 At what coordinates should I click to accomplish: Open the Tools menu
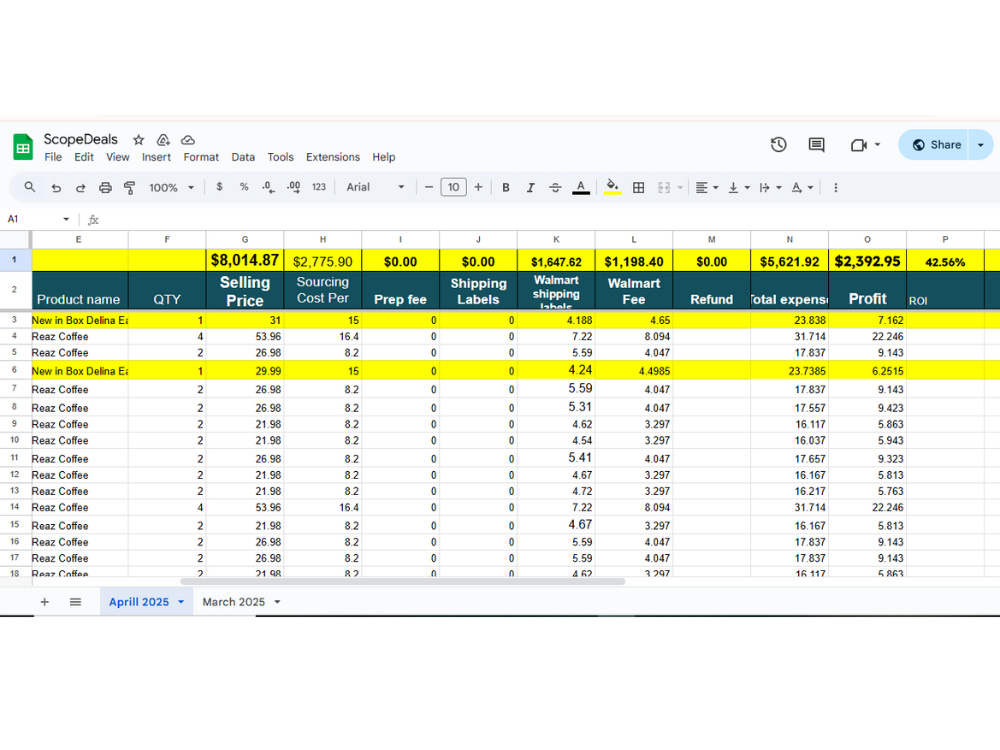coord(281,157)
